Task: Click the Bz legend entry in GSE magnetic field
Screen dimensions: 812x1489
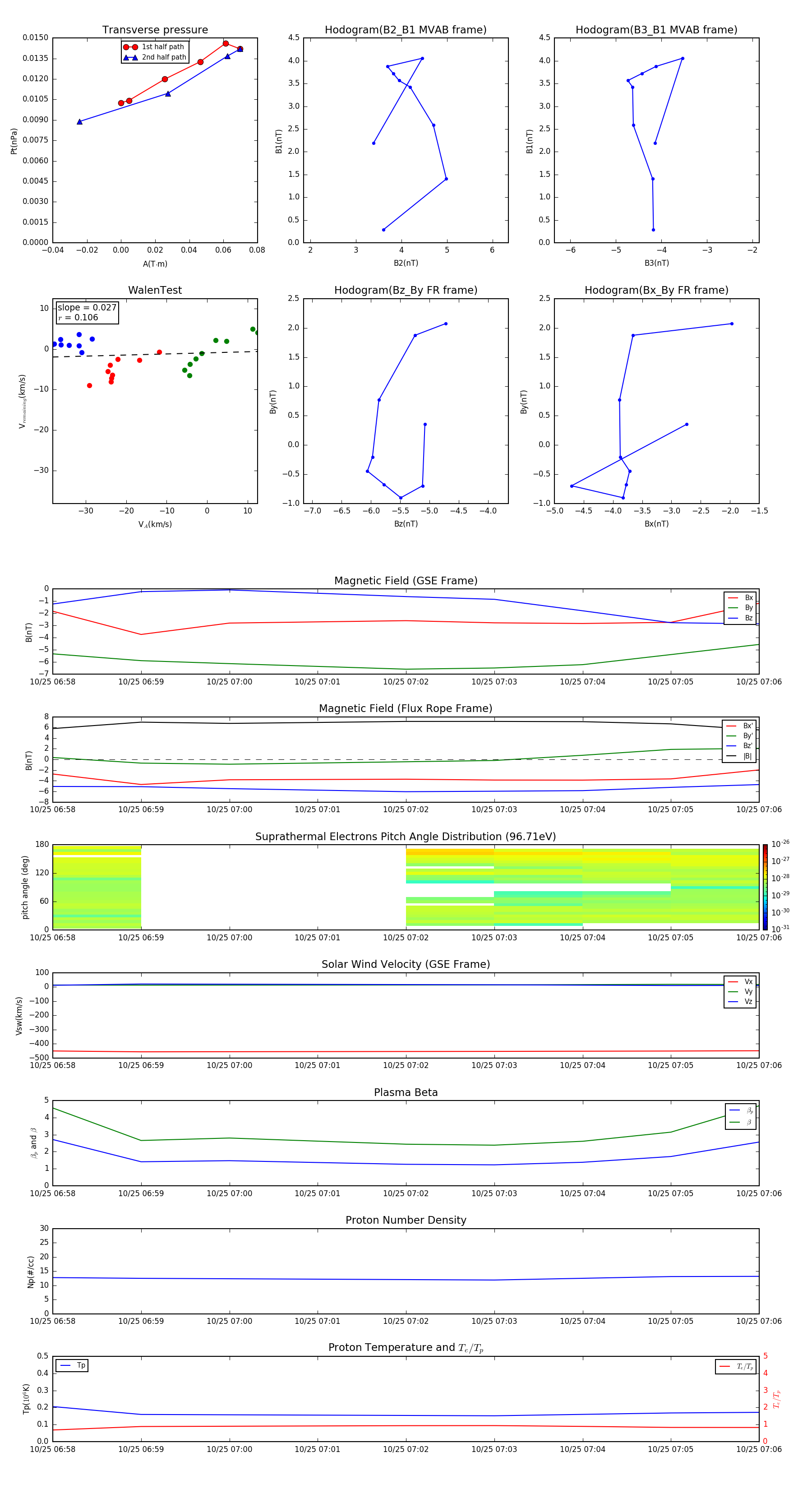Action: pyautogui.click(x=740, y=619)
